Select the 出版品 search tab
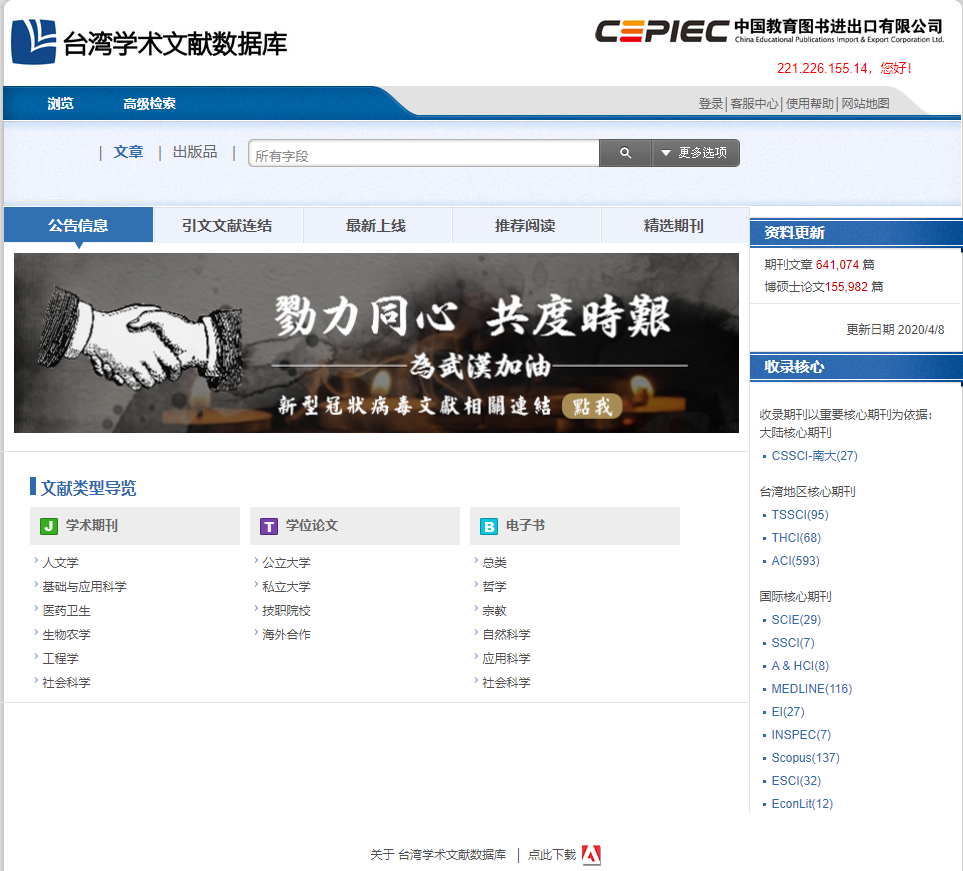Viewport: 963px width, 871px height. [x=195, y=152]
